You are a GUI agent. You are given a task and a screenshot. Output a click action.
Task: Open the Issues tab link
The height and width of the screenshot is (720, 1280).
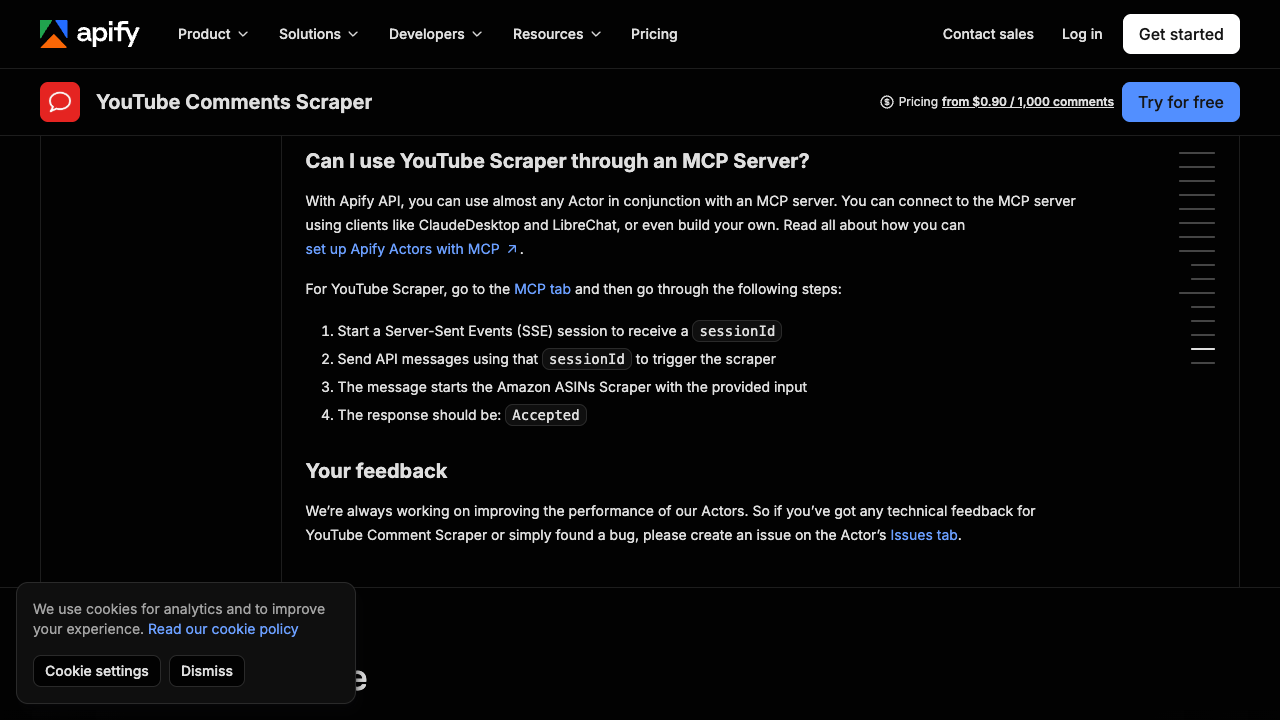[x=924, y=535]
